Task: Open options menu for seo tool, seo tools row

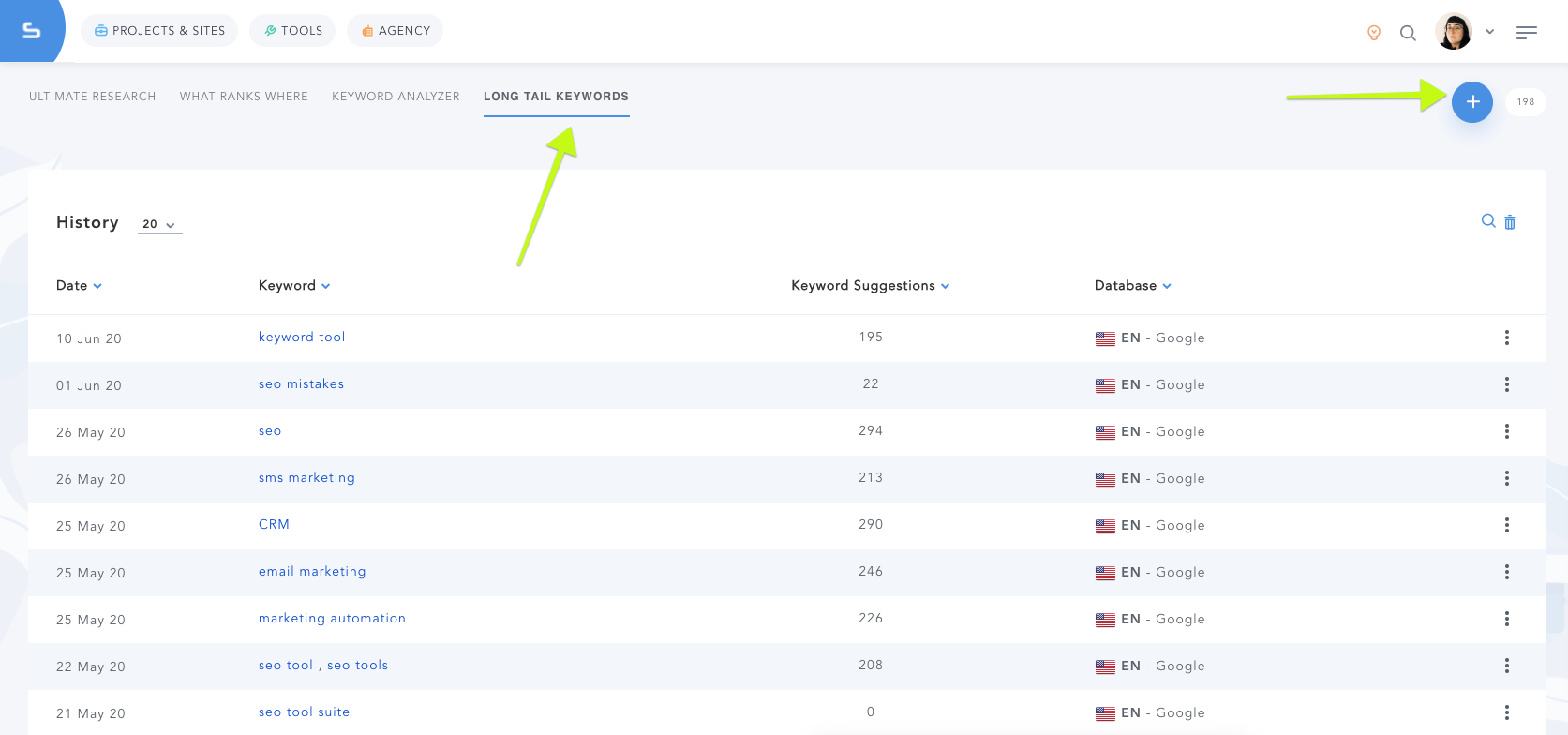Action: click(1507, 666)
